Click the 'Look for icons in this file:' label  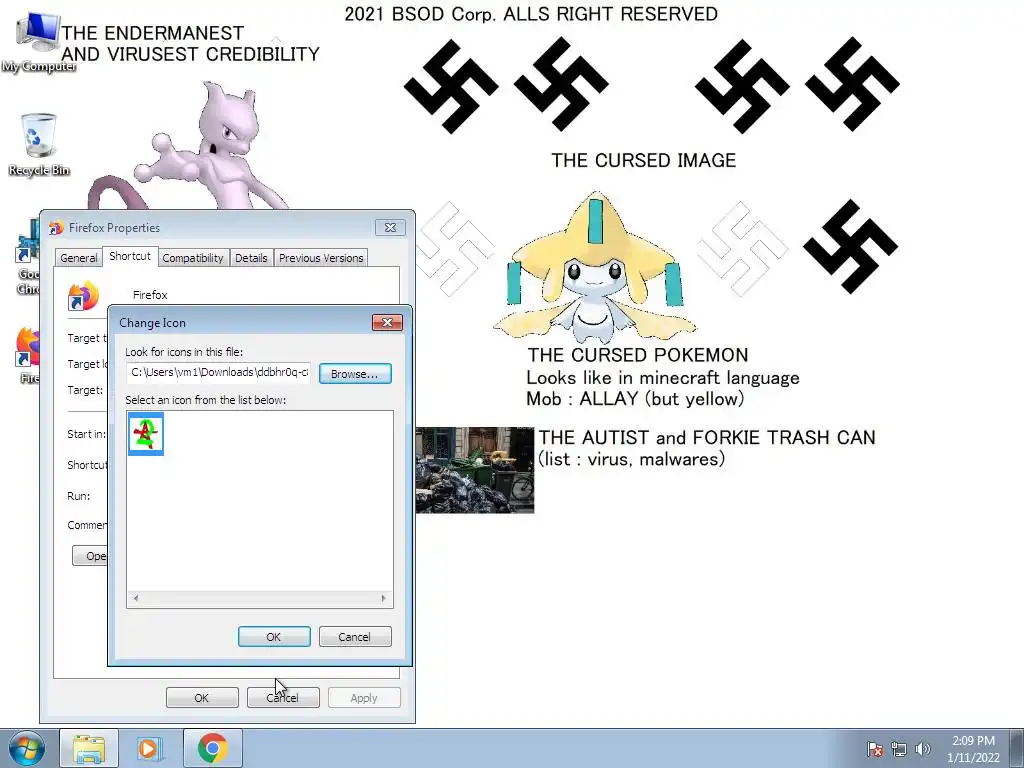[184, 352]
